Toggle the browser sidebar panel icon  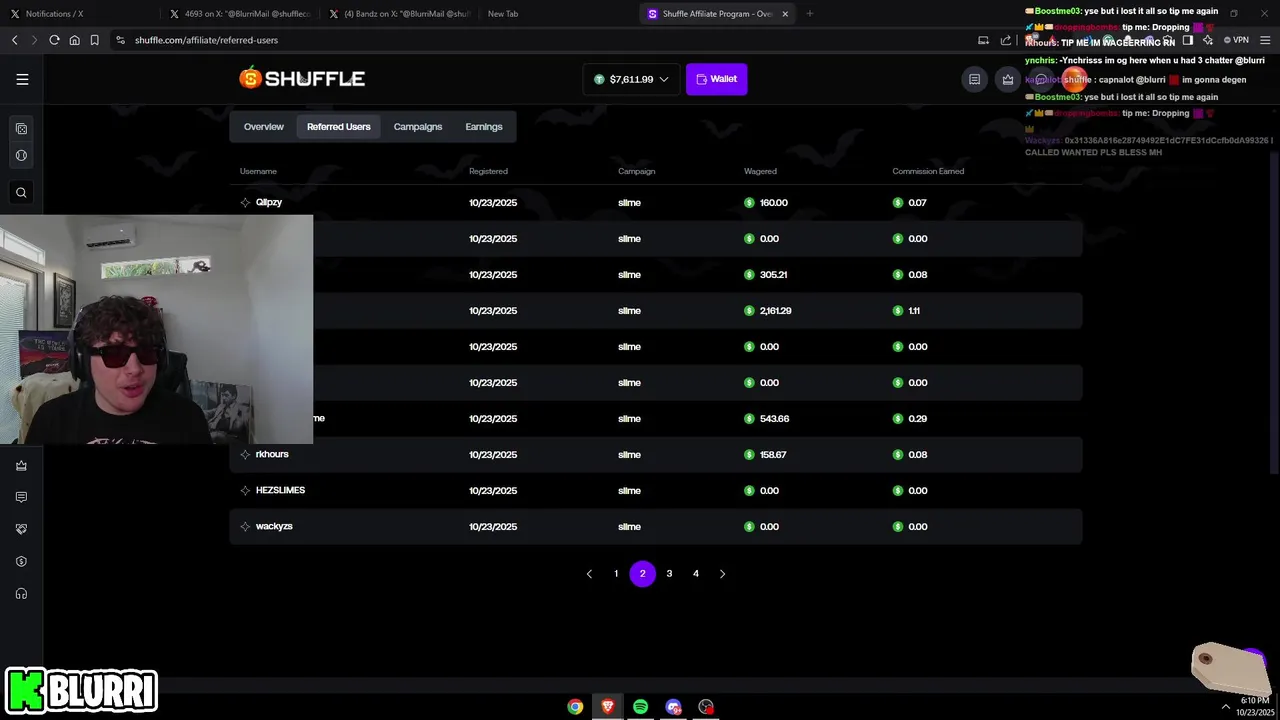(x=1187, y=40)
